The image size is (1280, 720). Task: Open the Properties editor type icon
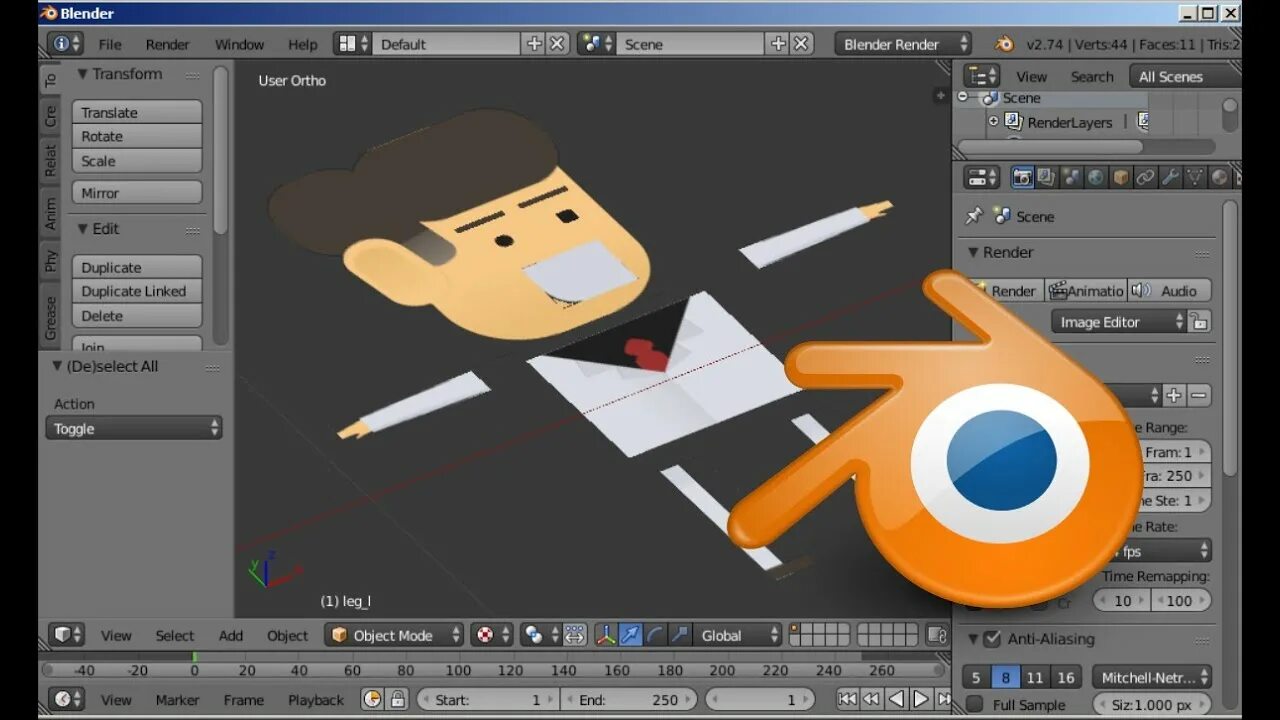click(x=982, y=177)
